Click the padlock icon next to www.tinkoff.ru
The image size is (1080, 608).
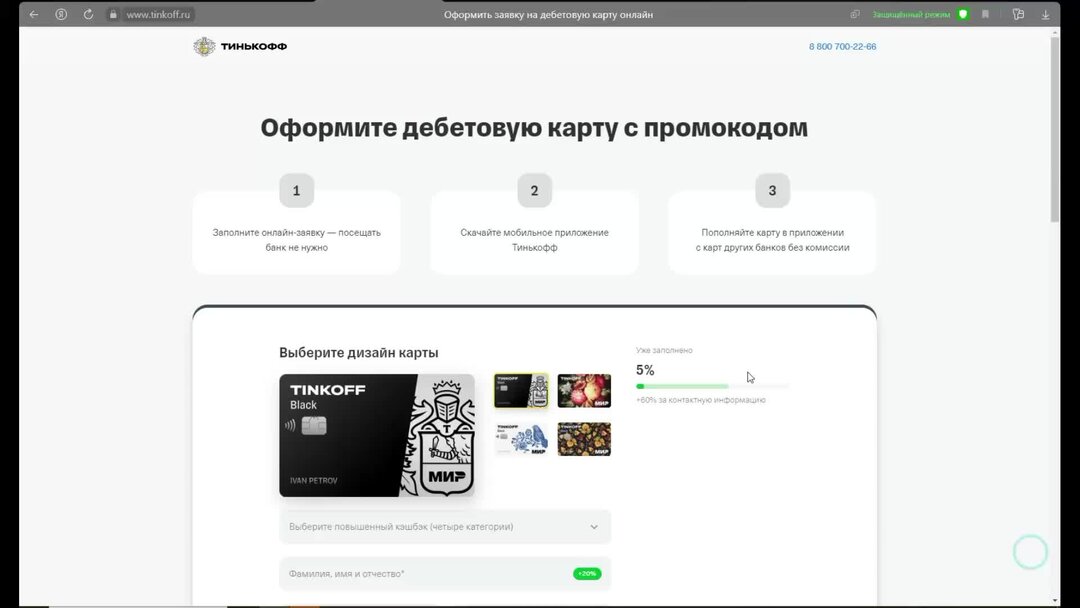click(x=113, y=14)
